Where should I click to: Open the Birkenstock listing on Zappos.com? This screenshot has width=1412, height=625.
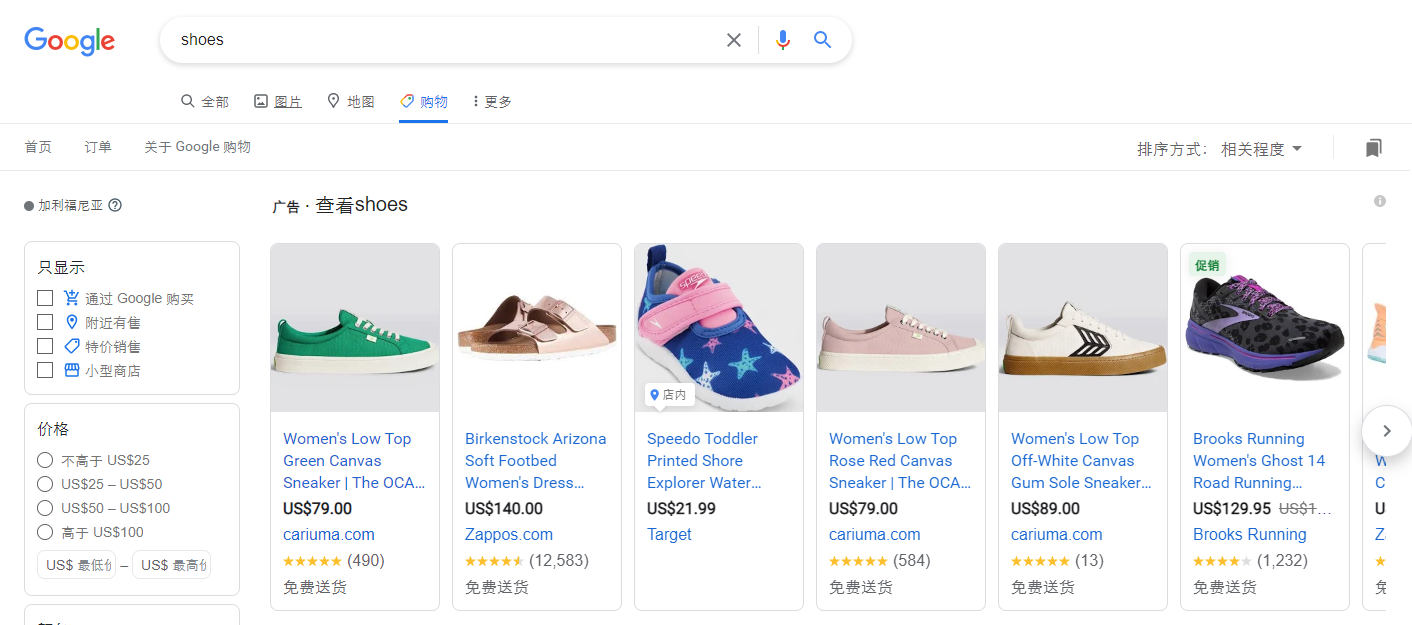[x=536, y=460]
